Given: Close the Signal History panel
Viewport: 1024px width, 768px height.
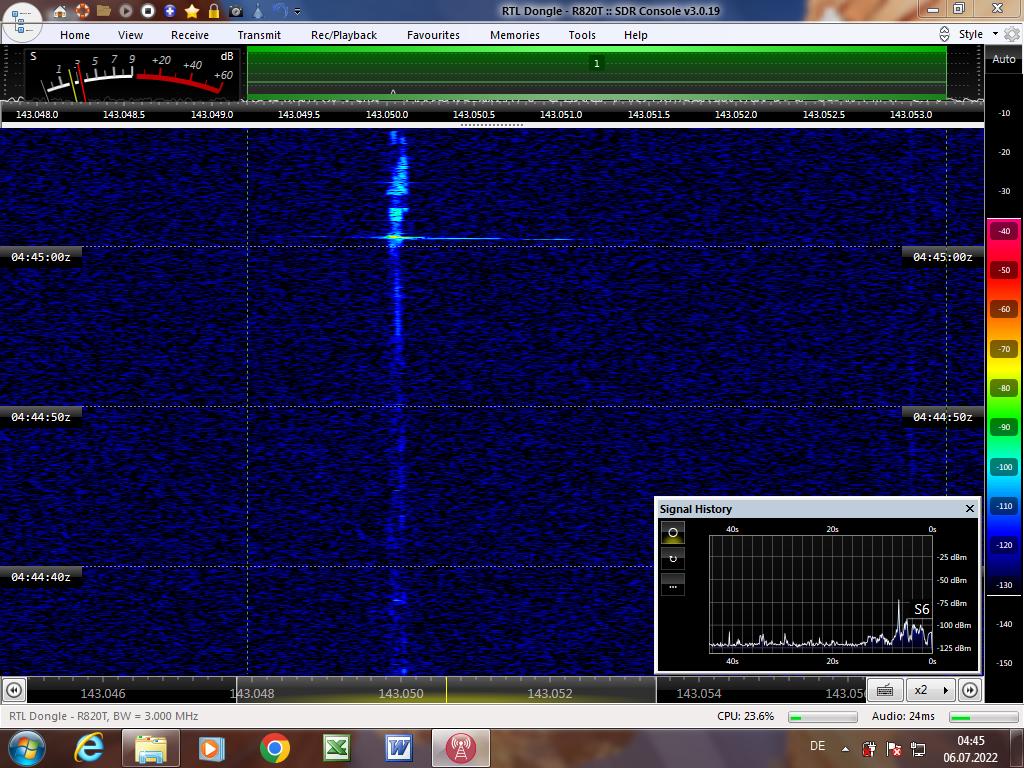Looking at the screenshot, I should pyautogui.click(x=970, y=508).
